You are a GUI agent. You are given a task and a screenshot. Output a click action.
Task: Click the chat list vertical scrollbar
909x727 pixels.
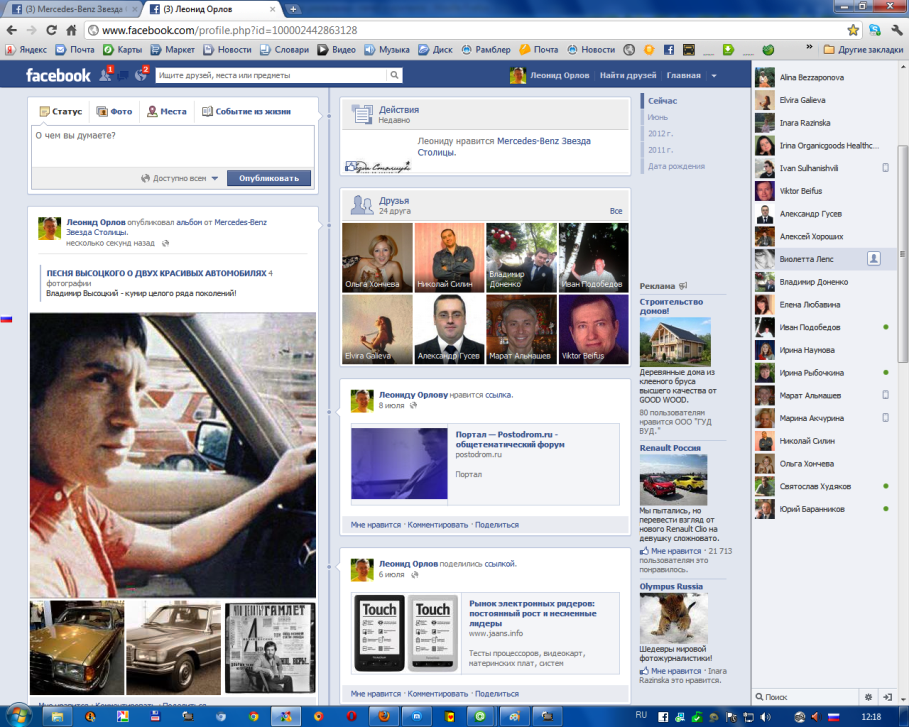pyautogui.click(x=903, y=250)
